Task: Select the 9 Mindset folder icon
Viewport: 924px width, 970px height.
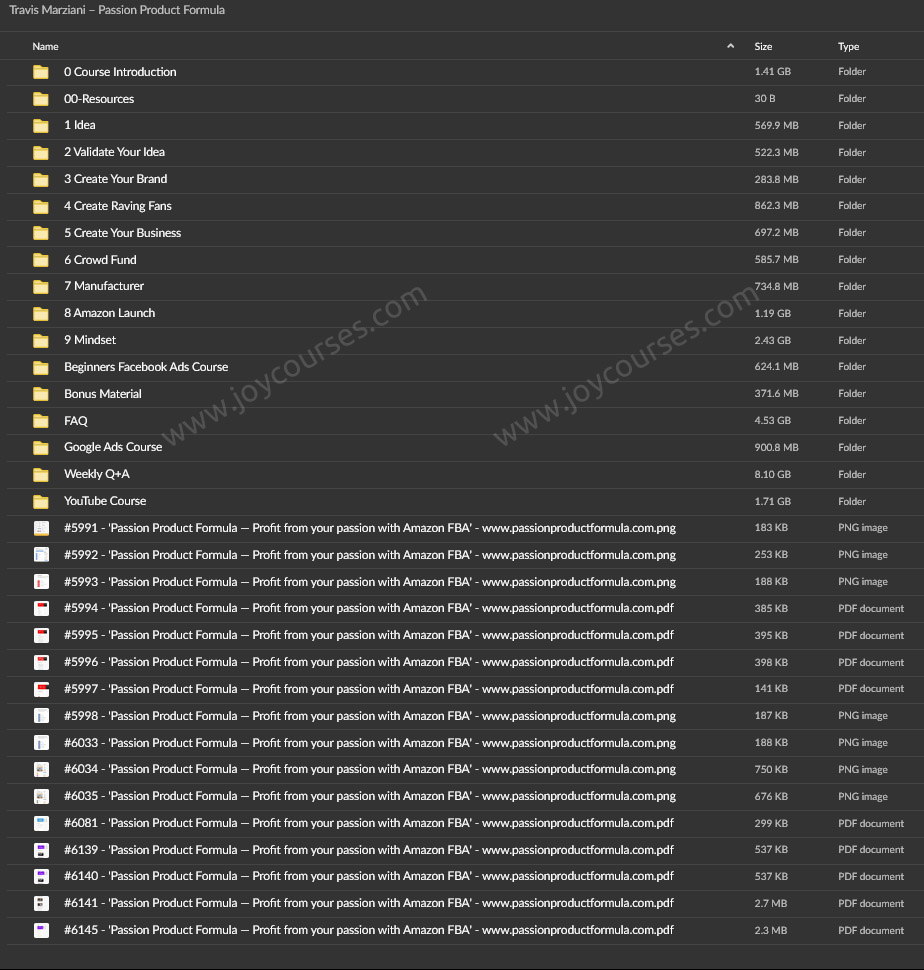Action: (41, 340)
